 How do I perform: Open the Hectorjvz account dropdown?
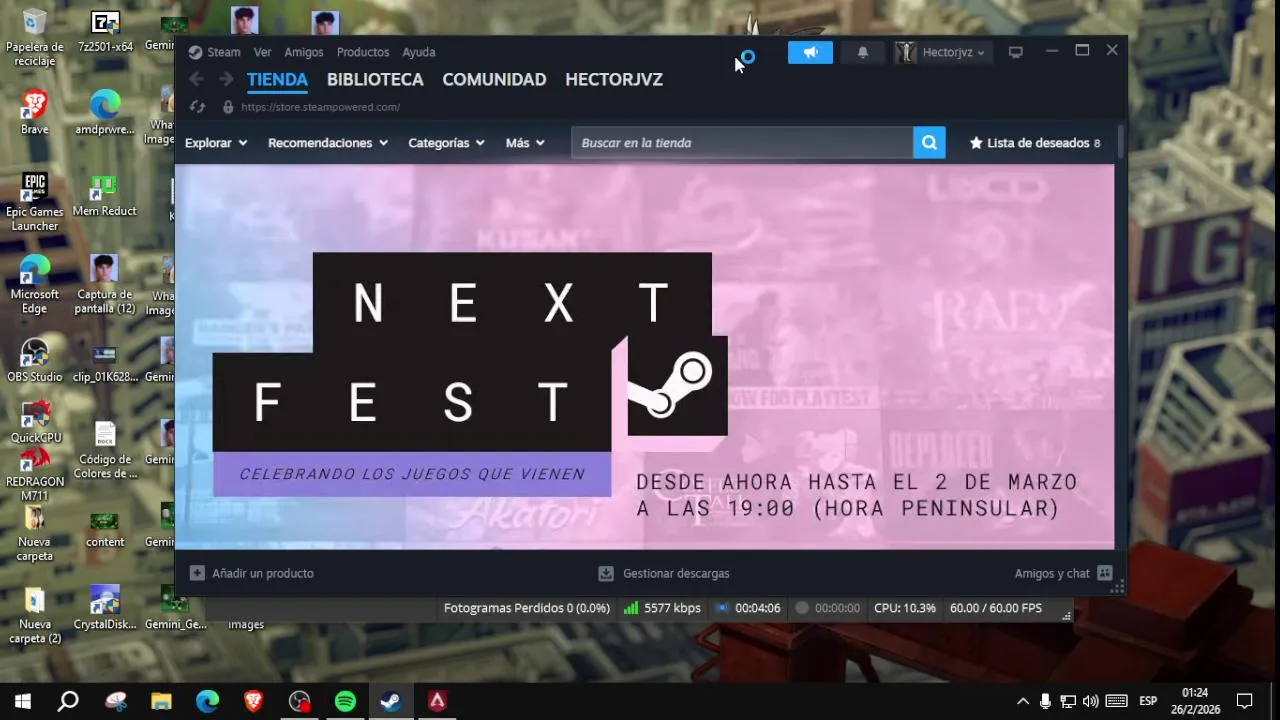pos(941,52)
